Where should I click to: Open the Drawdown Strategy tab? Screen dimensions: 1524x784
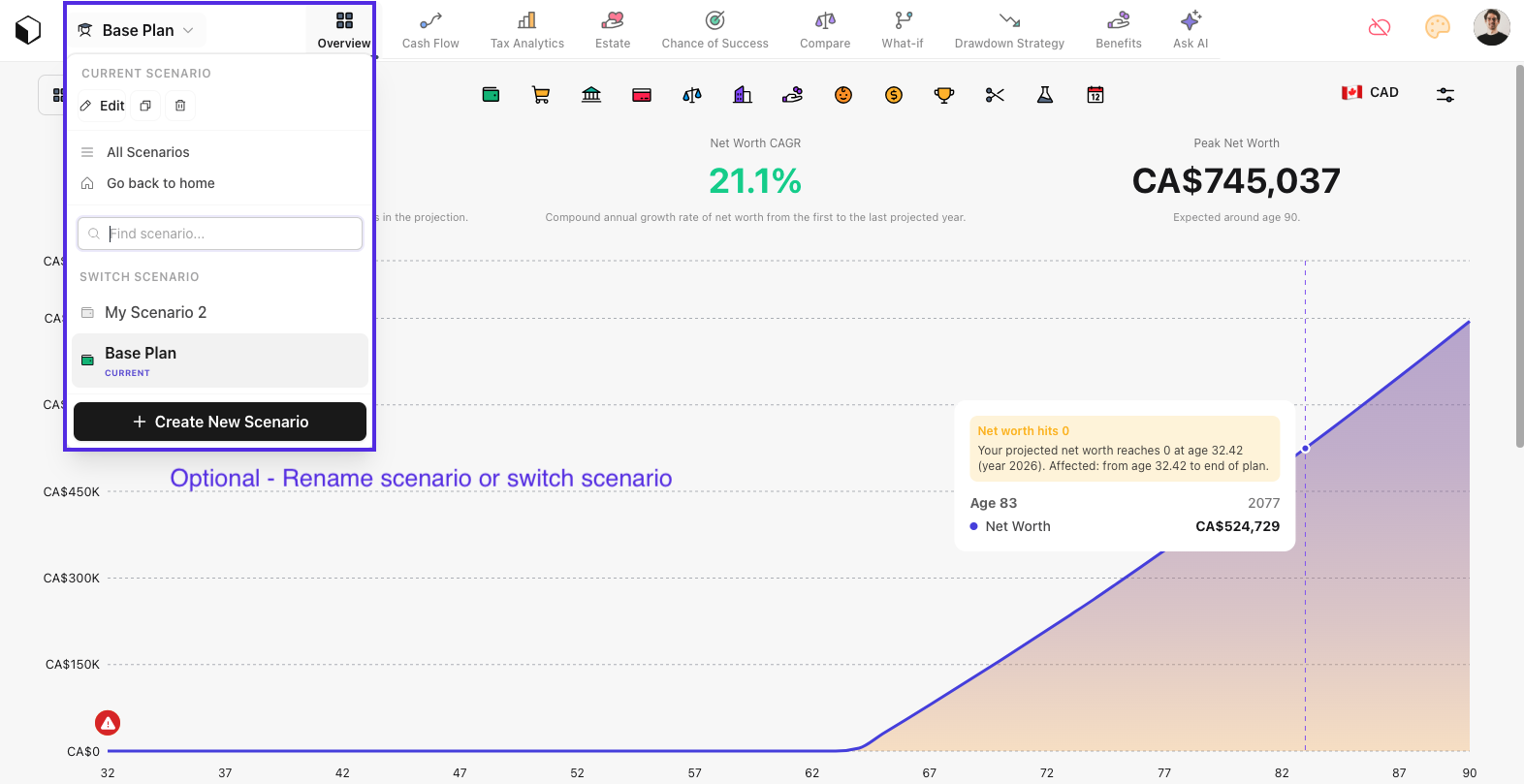coord(1009,29)
